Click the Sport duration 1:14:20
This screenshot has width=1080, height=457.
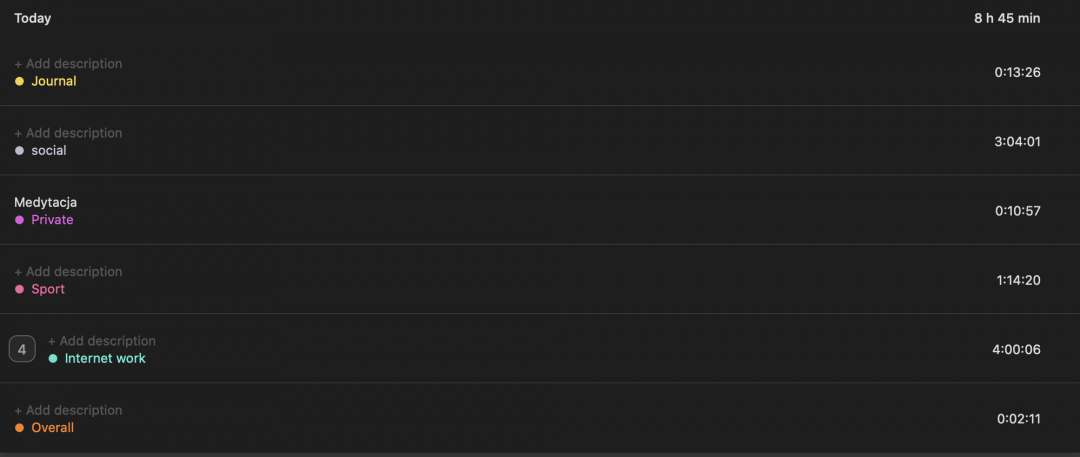[1018, 280]
